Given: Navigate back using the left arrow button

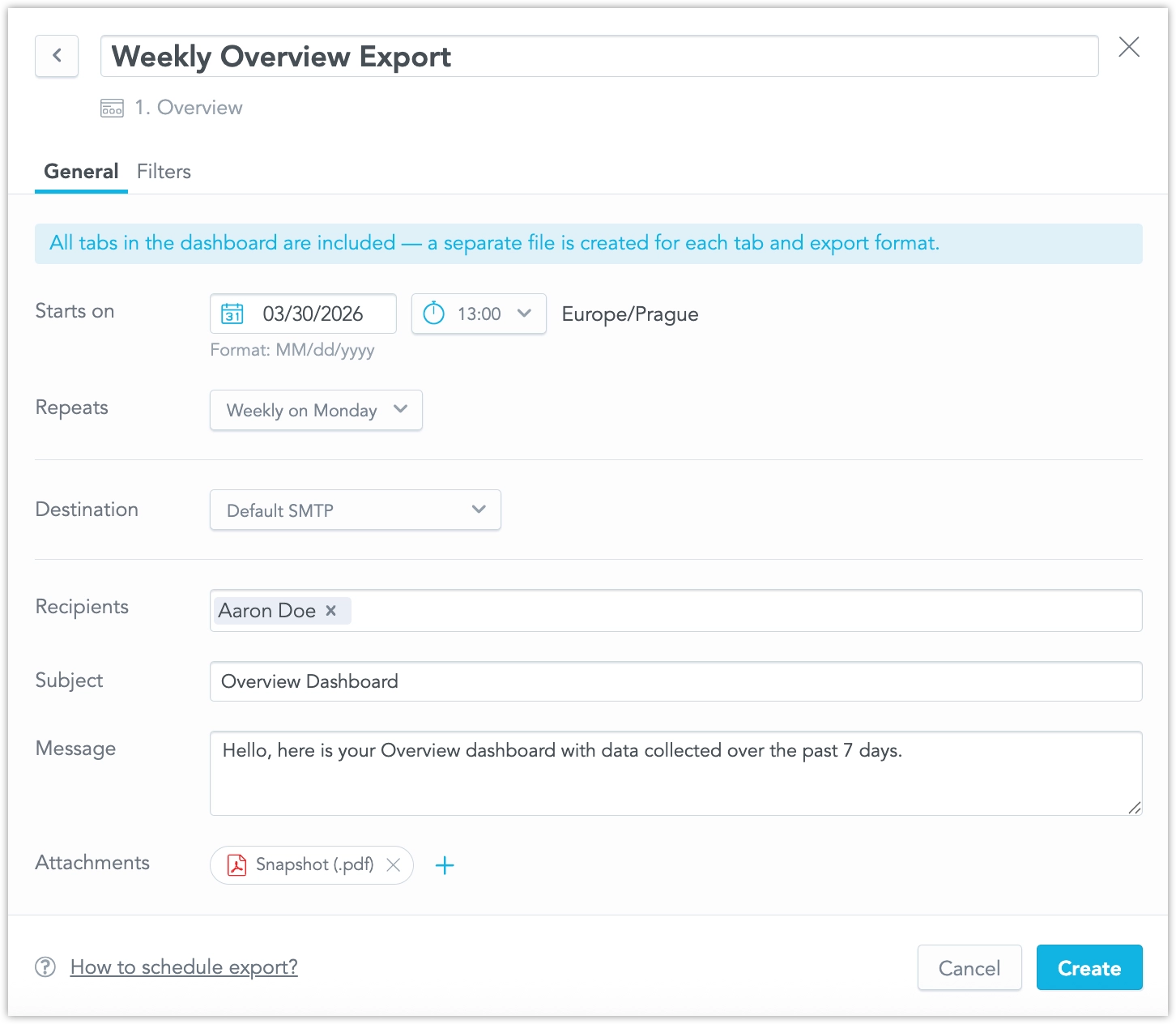Looking at the screenshot, I should 56,55.
